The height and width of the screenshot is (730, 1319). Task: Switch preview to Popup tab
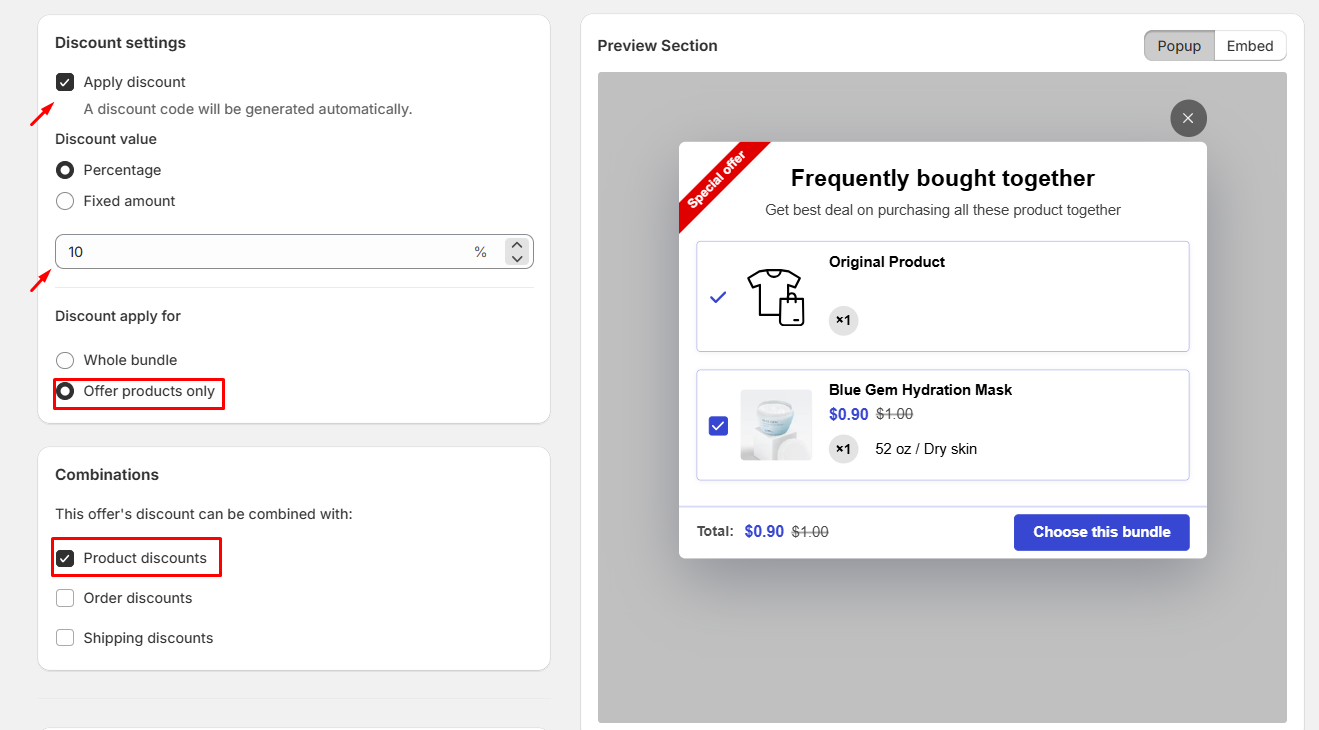1179,46
